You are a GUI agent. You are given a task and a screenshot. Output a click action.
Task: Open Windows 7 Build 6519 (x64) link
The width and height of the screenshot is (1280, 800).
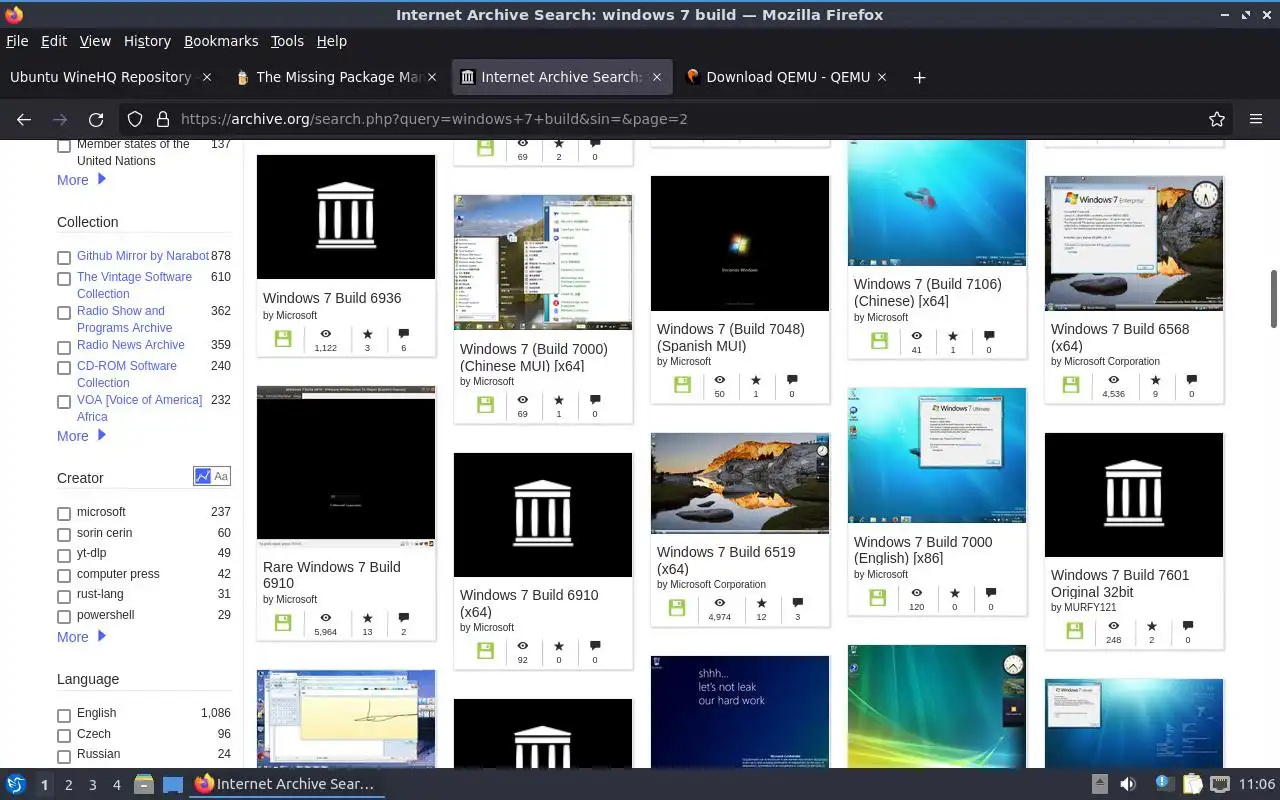pos(726,560)
